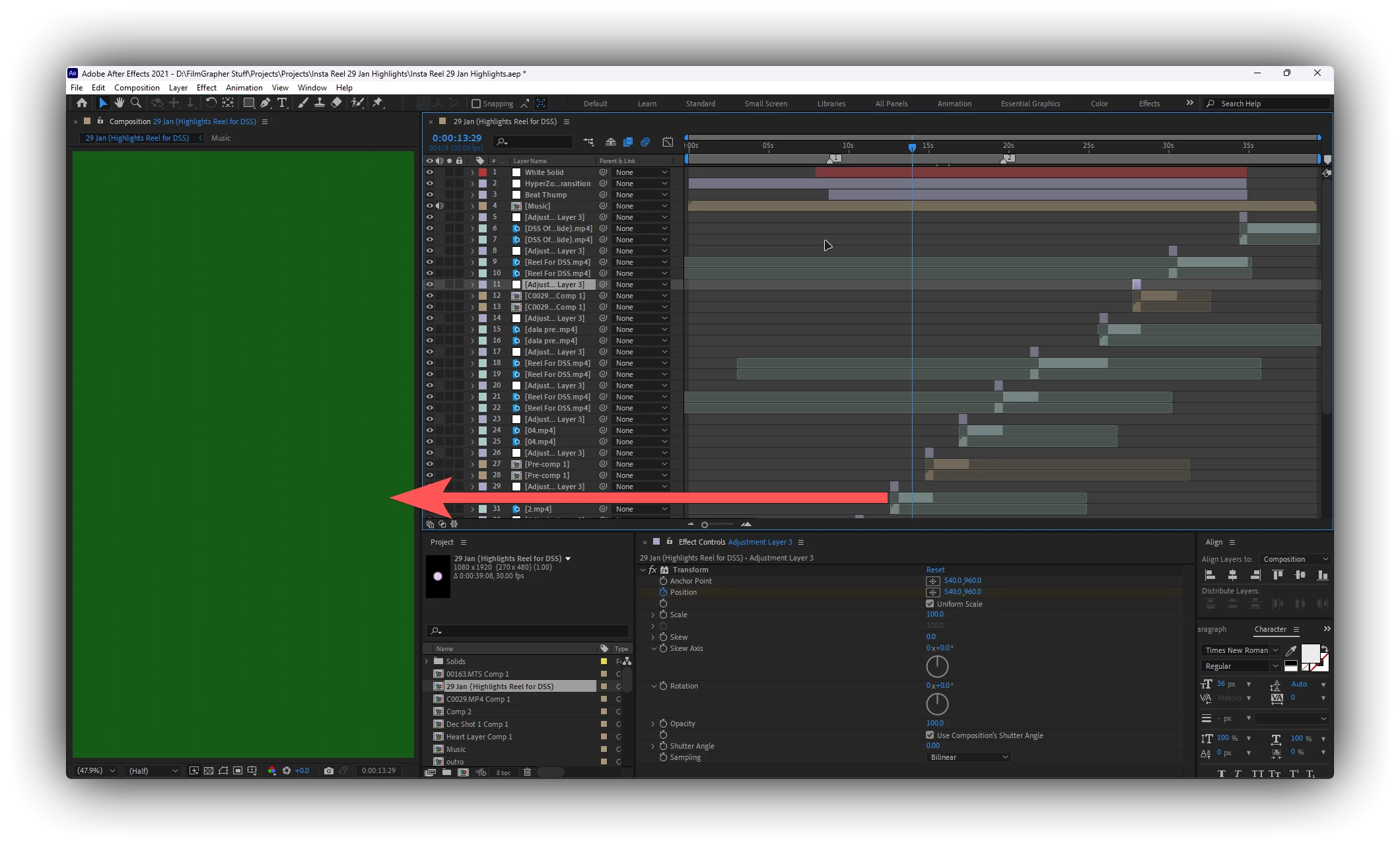Select the Pen tool
1400x845 pixels.
265,103
